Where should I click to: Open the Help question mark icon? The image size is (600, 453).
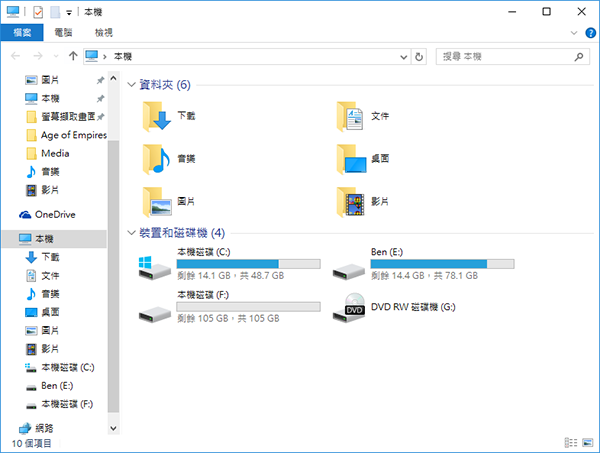point(590,33)
